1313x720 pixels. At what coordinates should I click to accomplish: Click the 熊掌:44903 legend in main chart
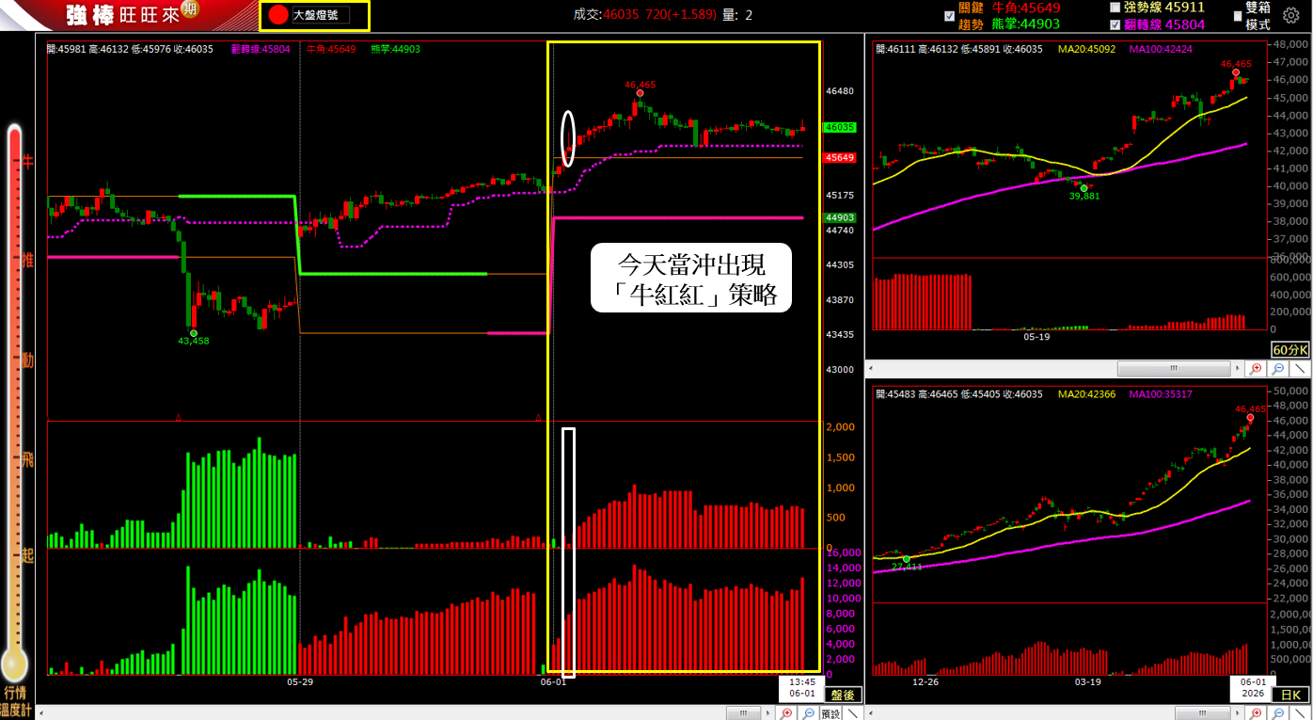point(395,47)
